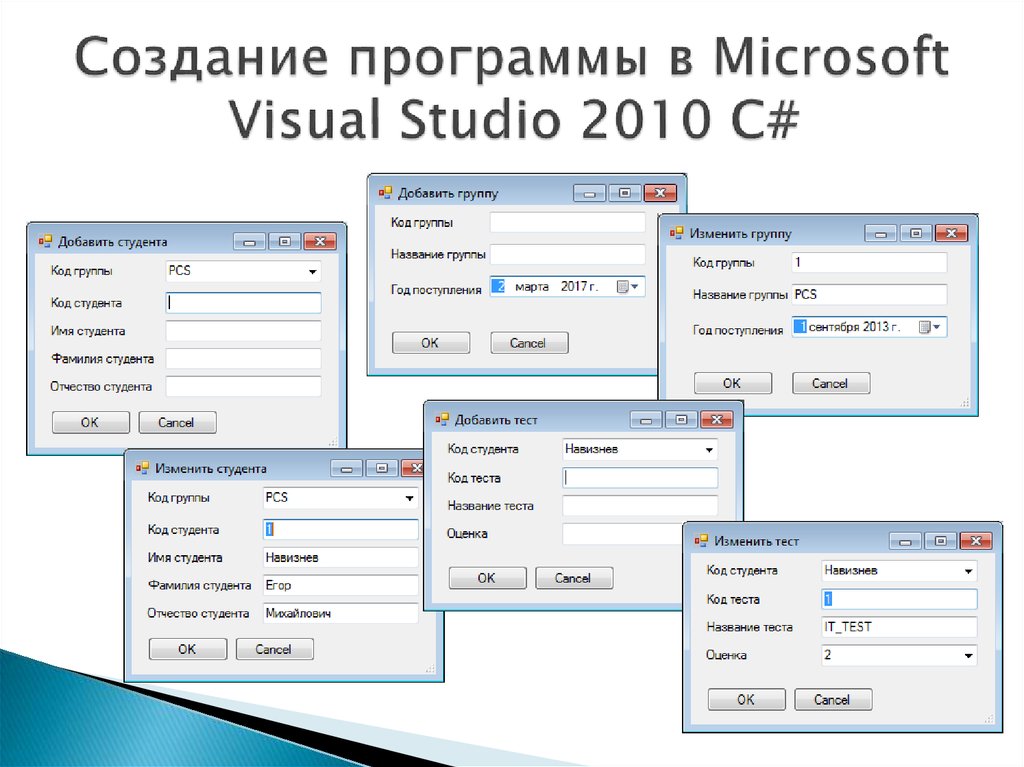1024x767 pixels.
Task: Click the form icon in Добавить студента title bar
Action: [x=44, y=241]
